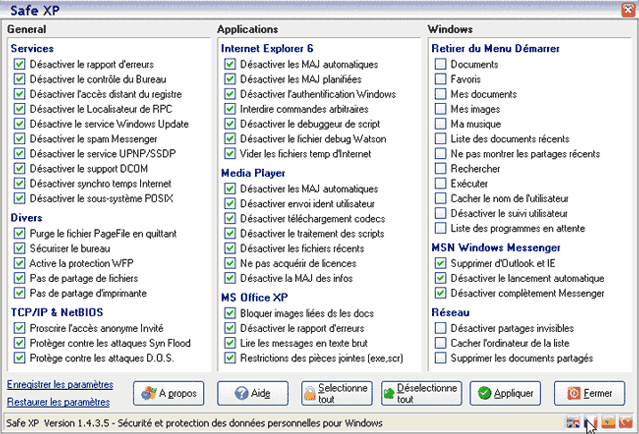Click Selectionne tout button
This screenshot has height=434, width=639.
pyautogui.click(x=337, y=393)
